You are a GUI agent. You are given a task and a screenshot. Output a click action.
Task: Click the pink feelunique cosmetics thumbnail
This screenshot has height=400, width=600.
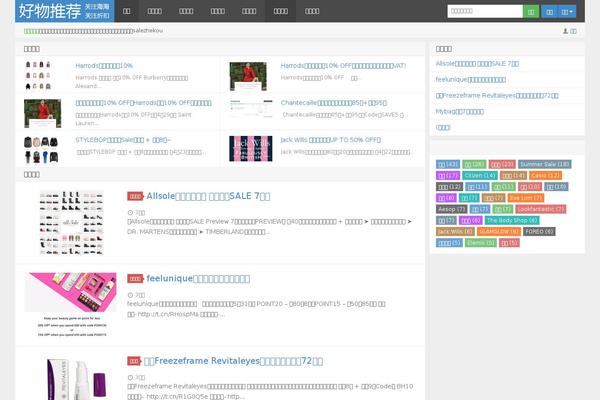click(71, 305)
